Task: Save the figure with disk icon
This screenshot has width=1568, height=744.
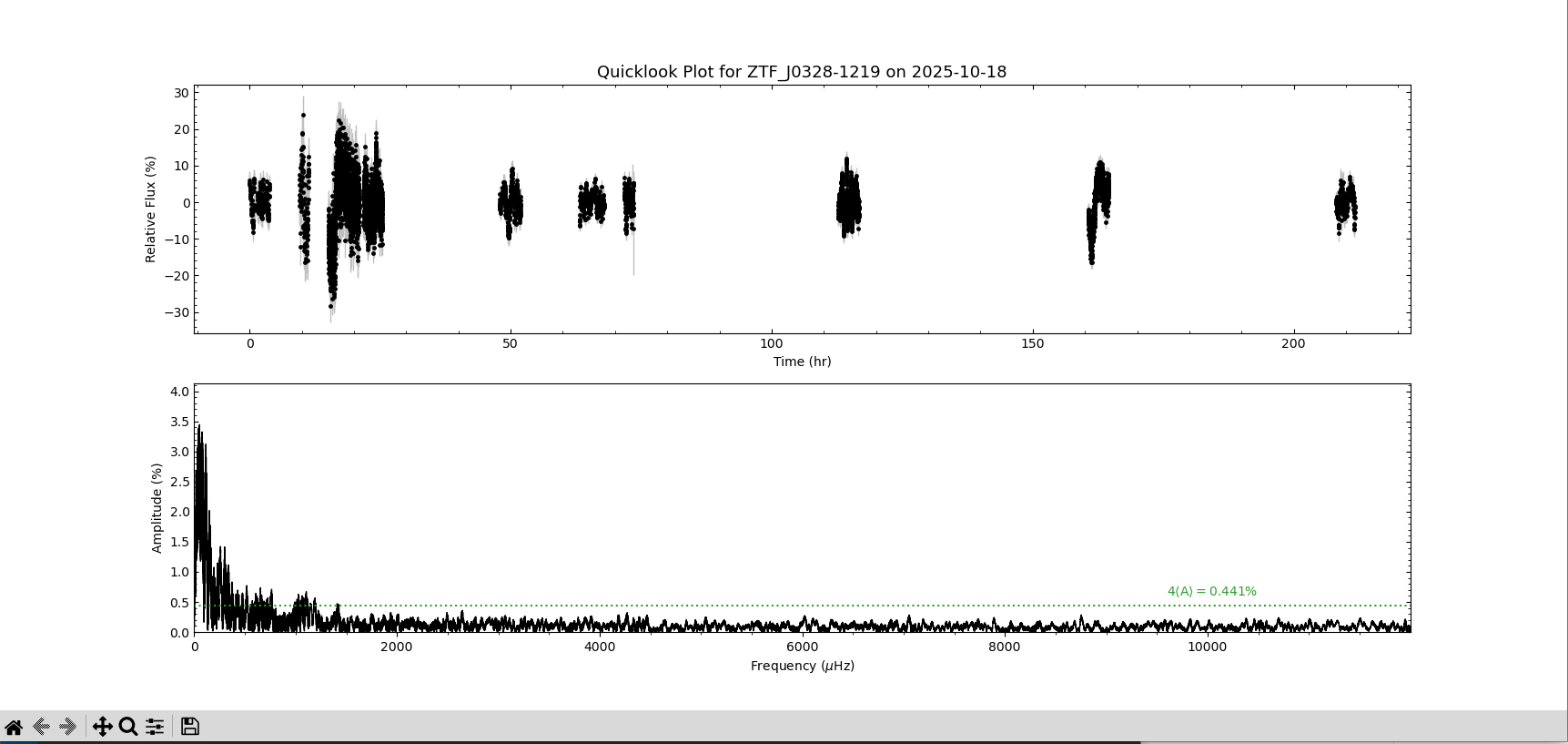Action: (189, 727)
